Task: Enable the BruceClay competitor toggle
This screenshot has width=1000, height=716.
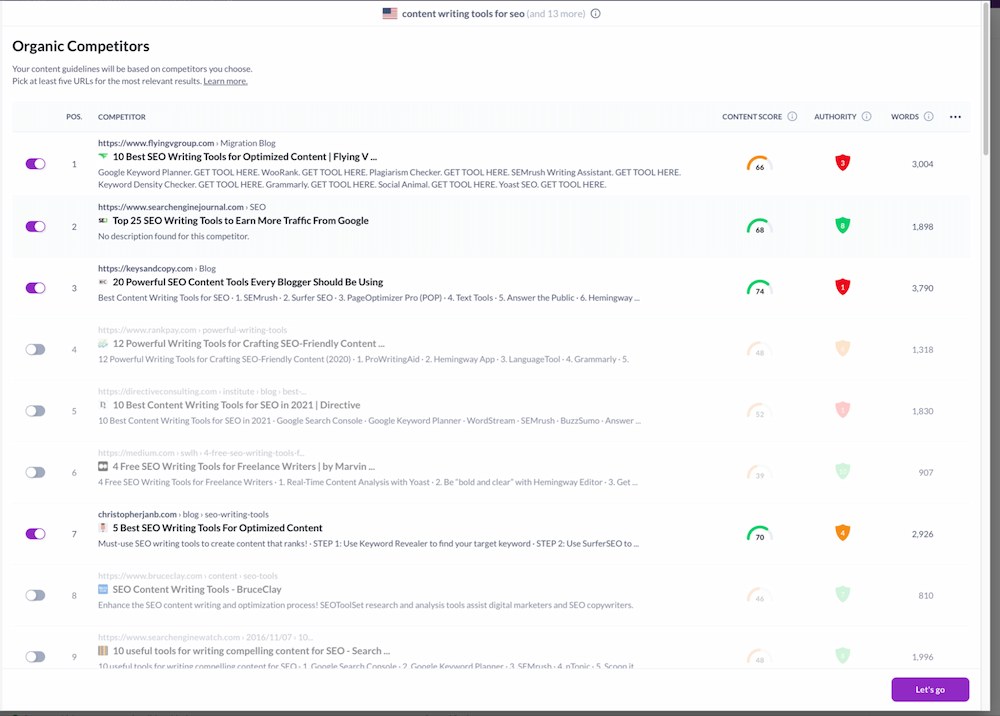Action: [x=36, y=595]
